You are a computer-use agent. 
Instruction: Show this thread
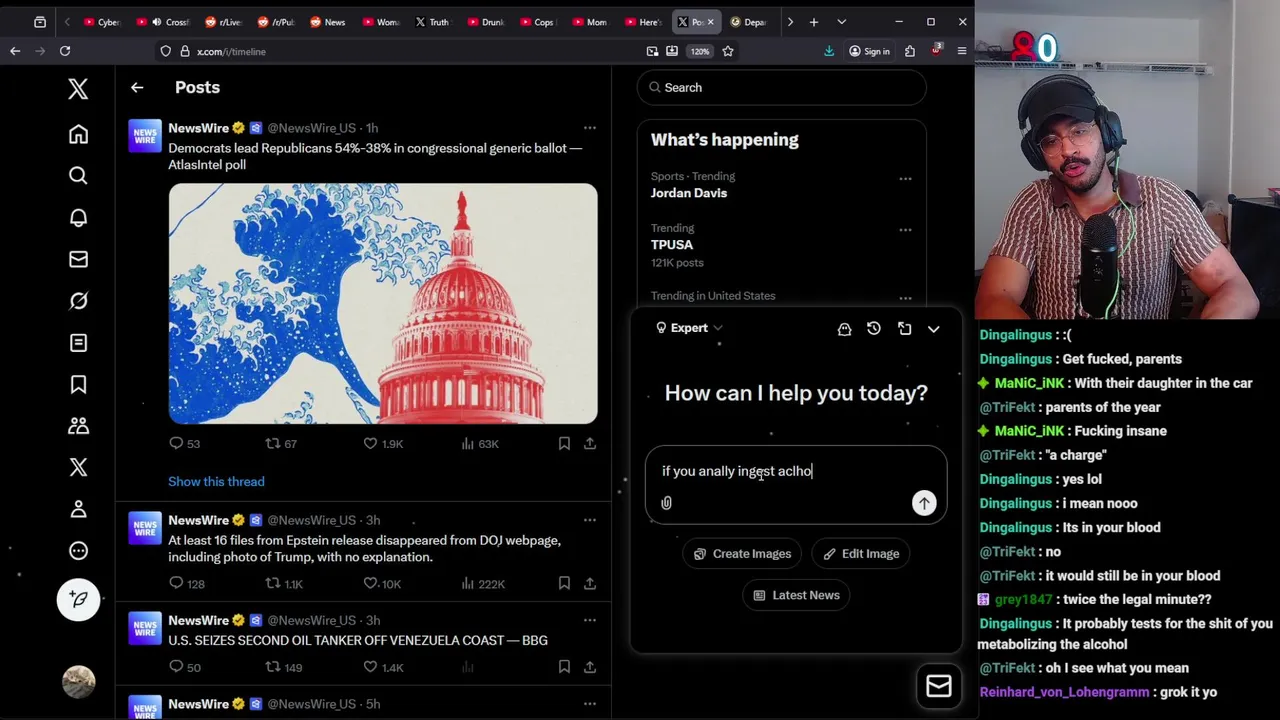pos(216,481)
